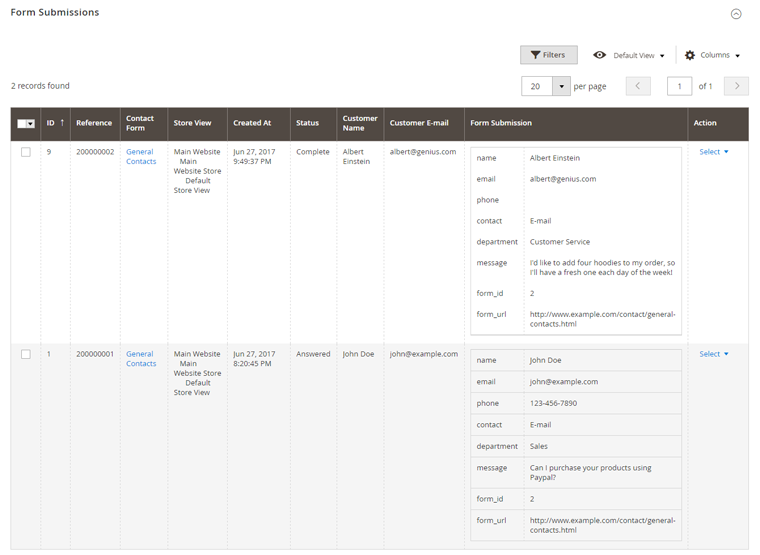Open General Contacts link for John Doe

141,359
